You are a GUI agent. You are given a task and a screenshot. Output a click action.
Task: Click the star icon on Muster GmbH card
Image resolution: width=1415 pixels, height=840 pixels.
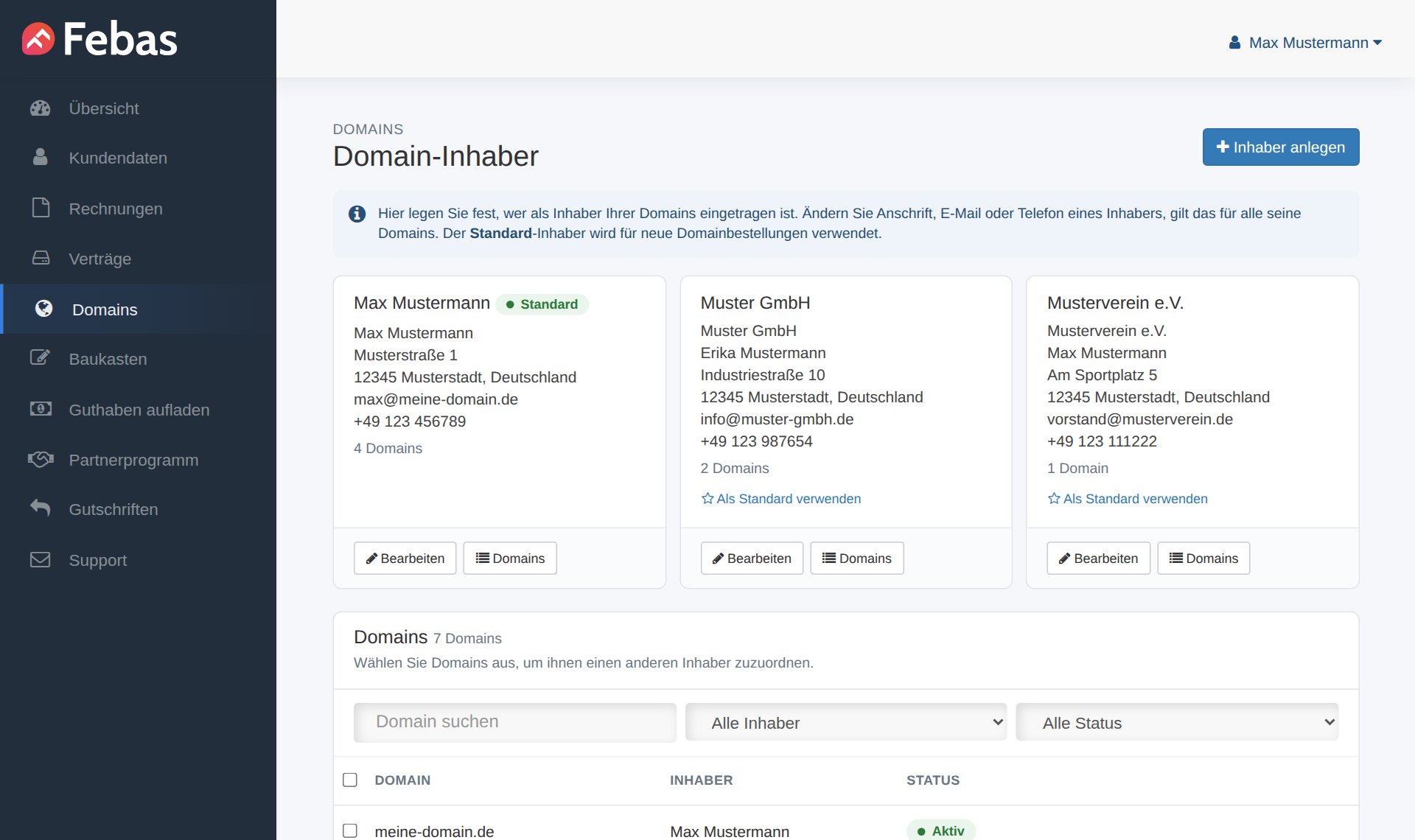[x=707, y=499]
